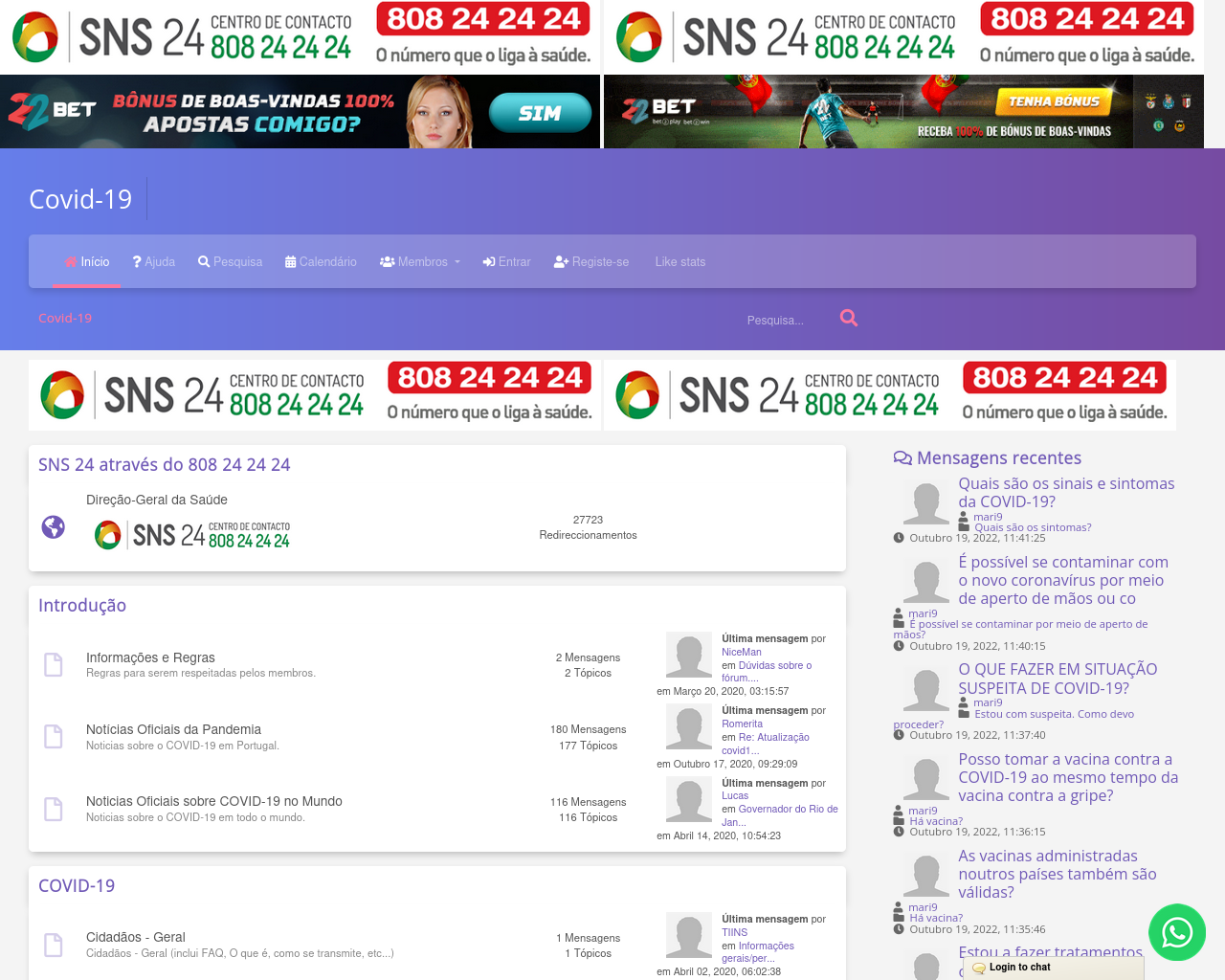The width and height of the screenshot is (1225, 980).
Task: Open 'O QUE FAZER EM SITUAÇÃO SUSPEITA' message
Action: [1058, 679]
